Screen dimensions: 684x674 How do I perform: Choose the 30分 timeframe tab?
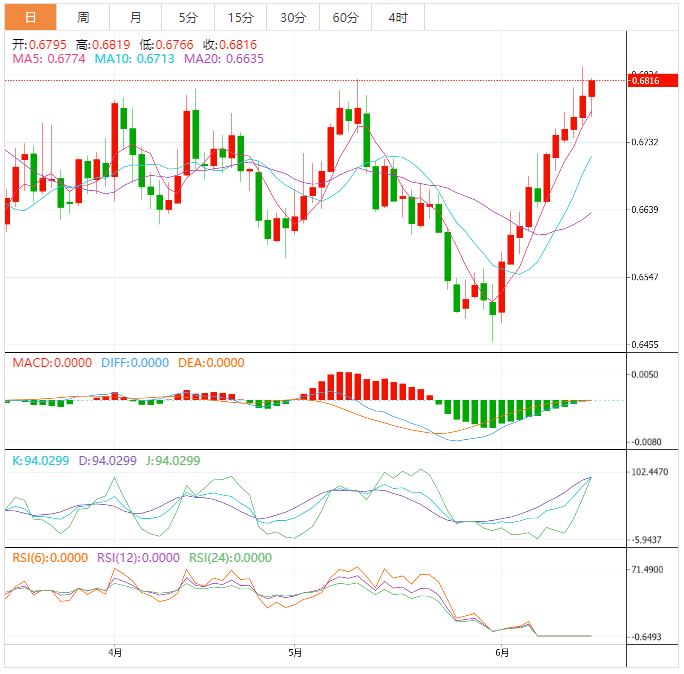tap(293, 18)
